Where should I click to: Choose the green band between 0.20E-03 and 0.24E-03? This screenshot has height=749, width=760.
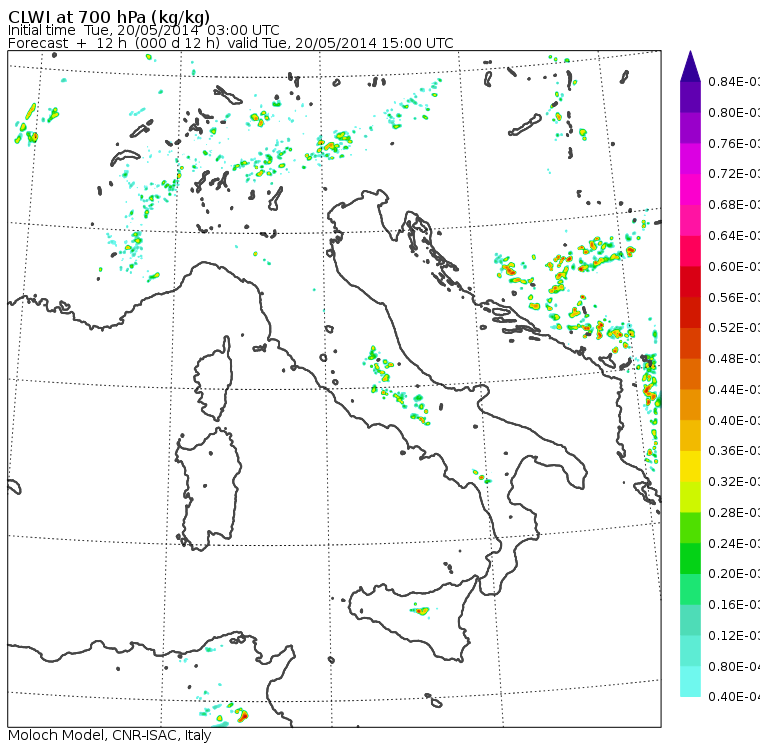coord(690,558)
